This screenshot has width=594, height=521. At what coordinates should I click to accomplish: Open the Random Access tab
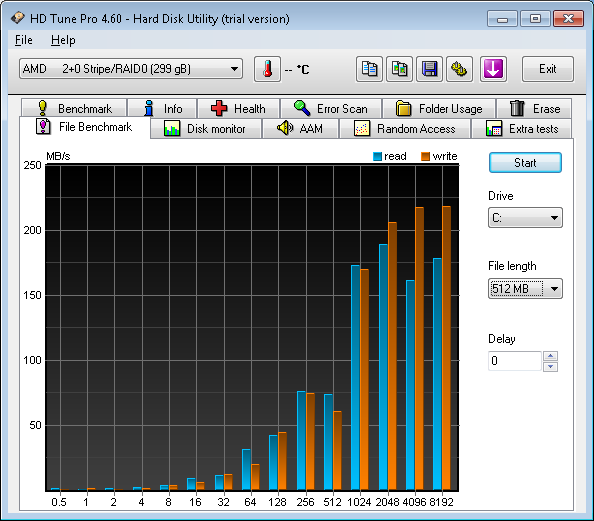pos(405,129)
